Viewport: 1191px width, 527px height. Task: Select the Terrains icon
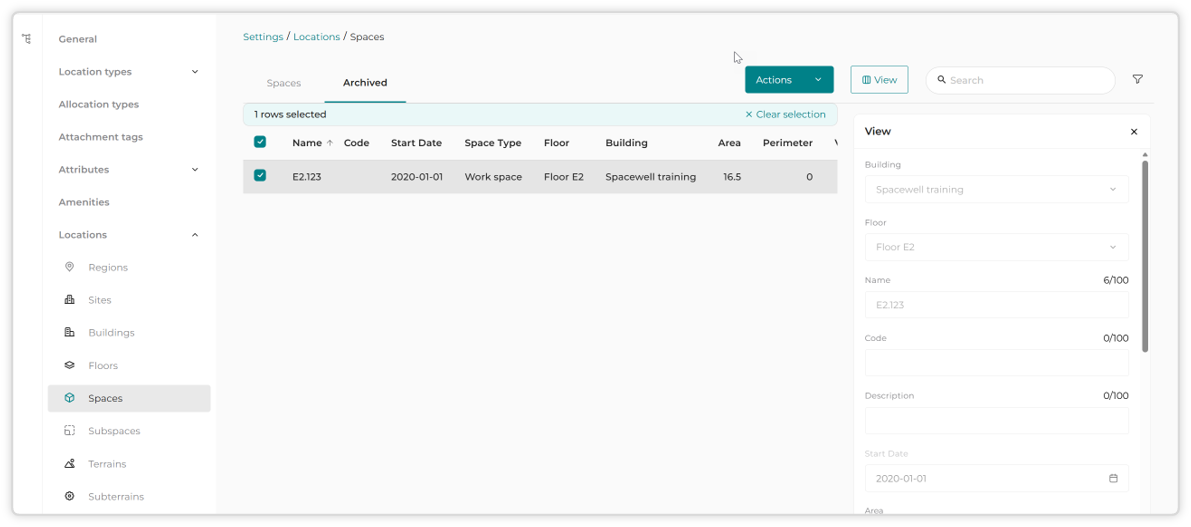[x=70, y=463]
